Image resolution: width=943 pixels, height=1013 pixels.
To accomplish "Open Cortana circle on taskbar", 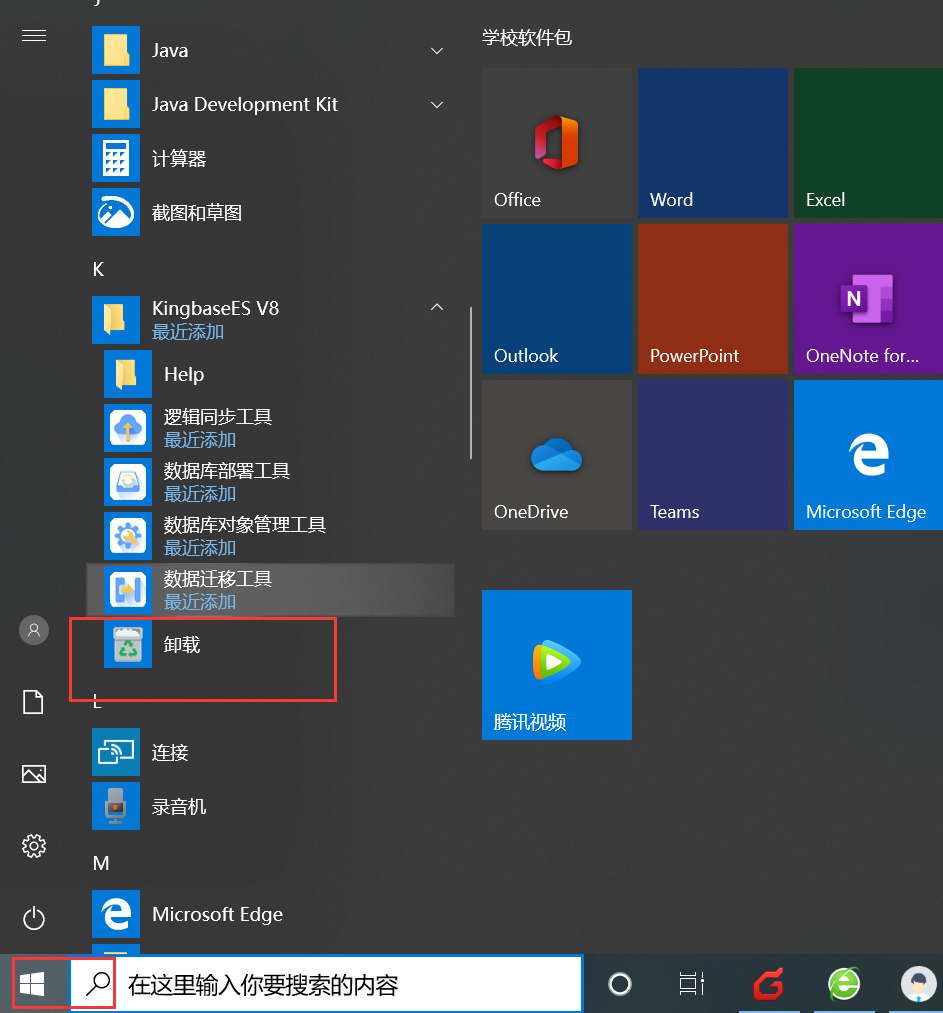I will click(x=620, y=985).
